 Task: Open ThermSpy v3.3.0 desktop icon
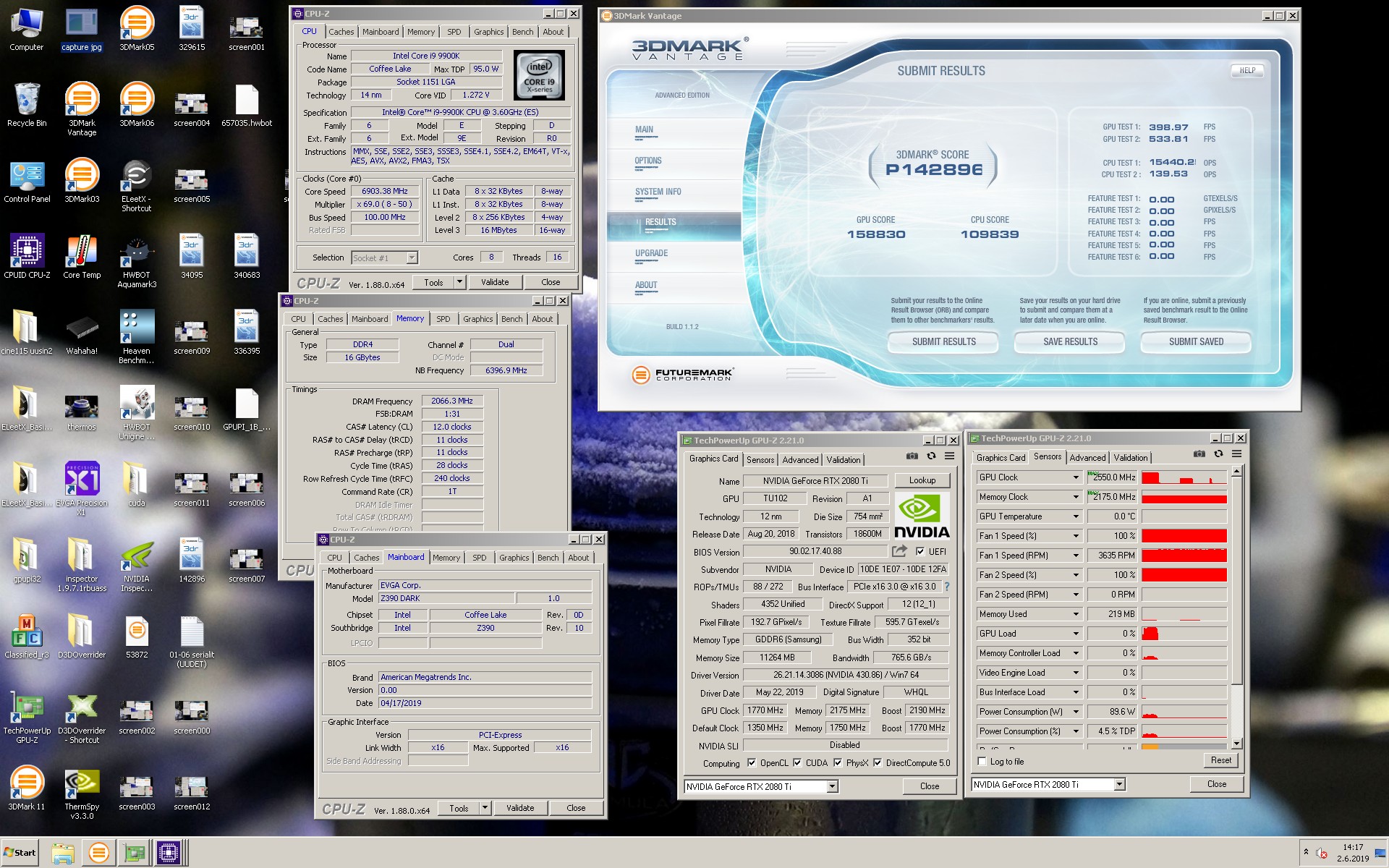click(82, 792)
